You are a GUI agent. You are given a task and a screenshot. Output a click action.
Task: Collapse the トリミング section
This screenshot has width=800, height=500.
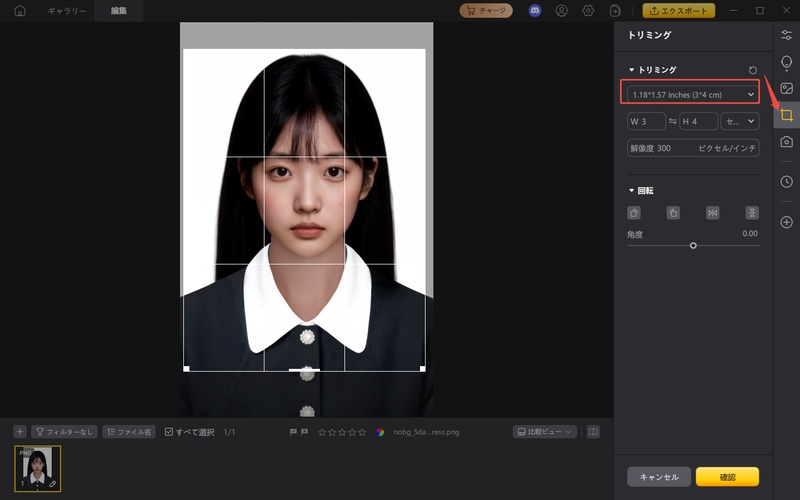(x=632, y=69)
